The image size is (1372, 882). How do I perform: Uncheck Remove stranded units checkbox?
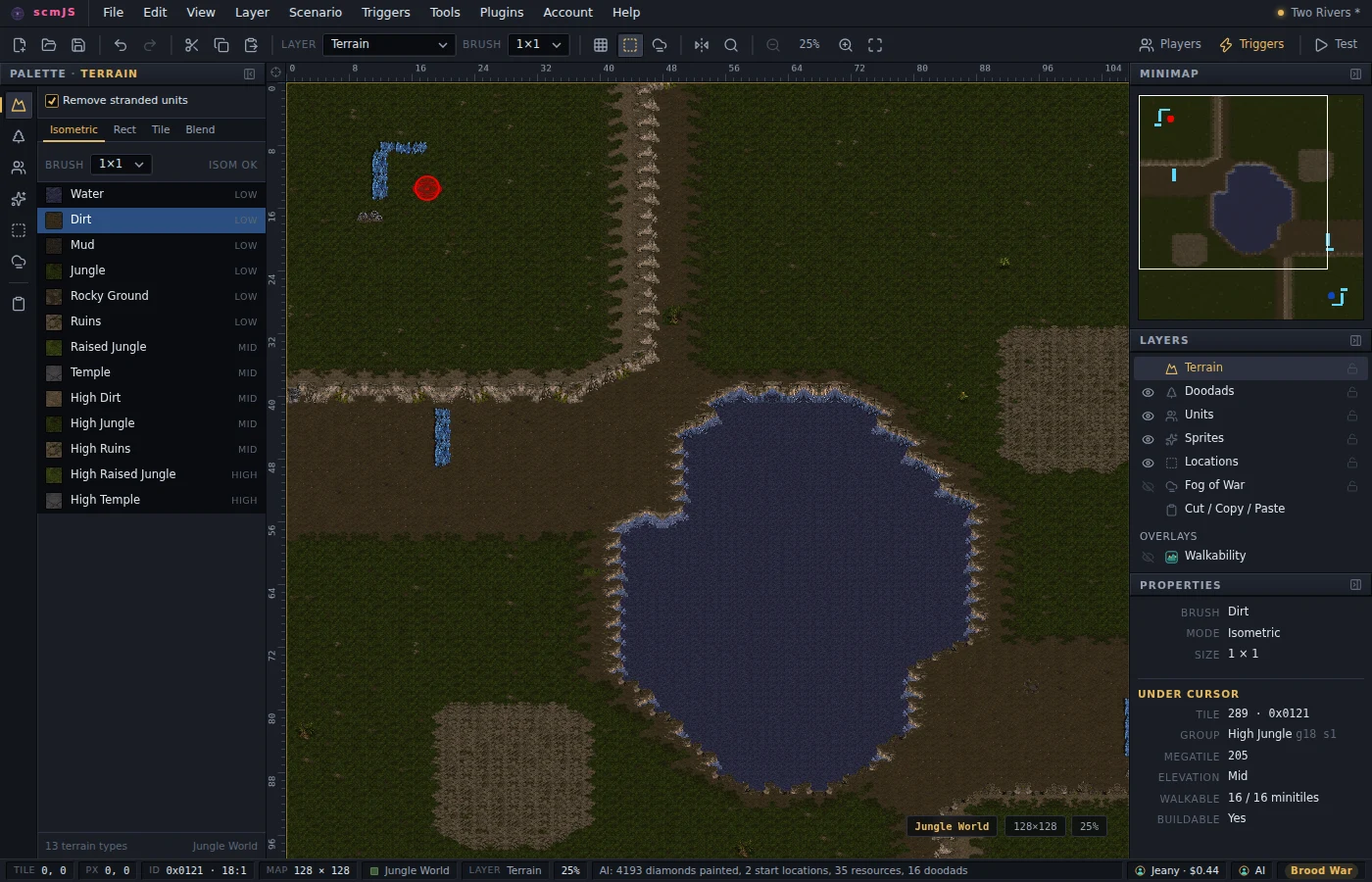52,101
